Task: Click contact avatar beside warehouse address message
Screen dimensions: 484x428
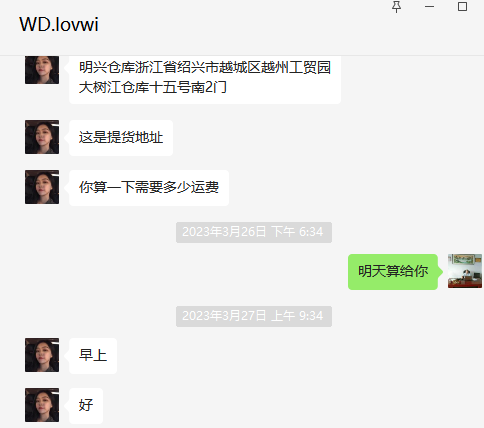Action: click(x=42, y=70)
